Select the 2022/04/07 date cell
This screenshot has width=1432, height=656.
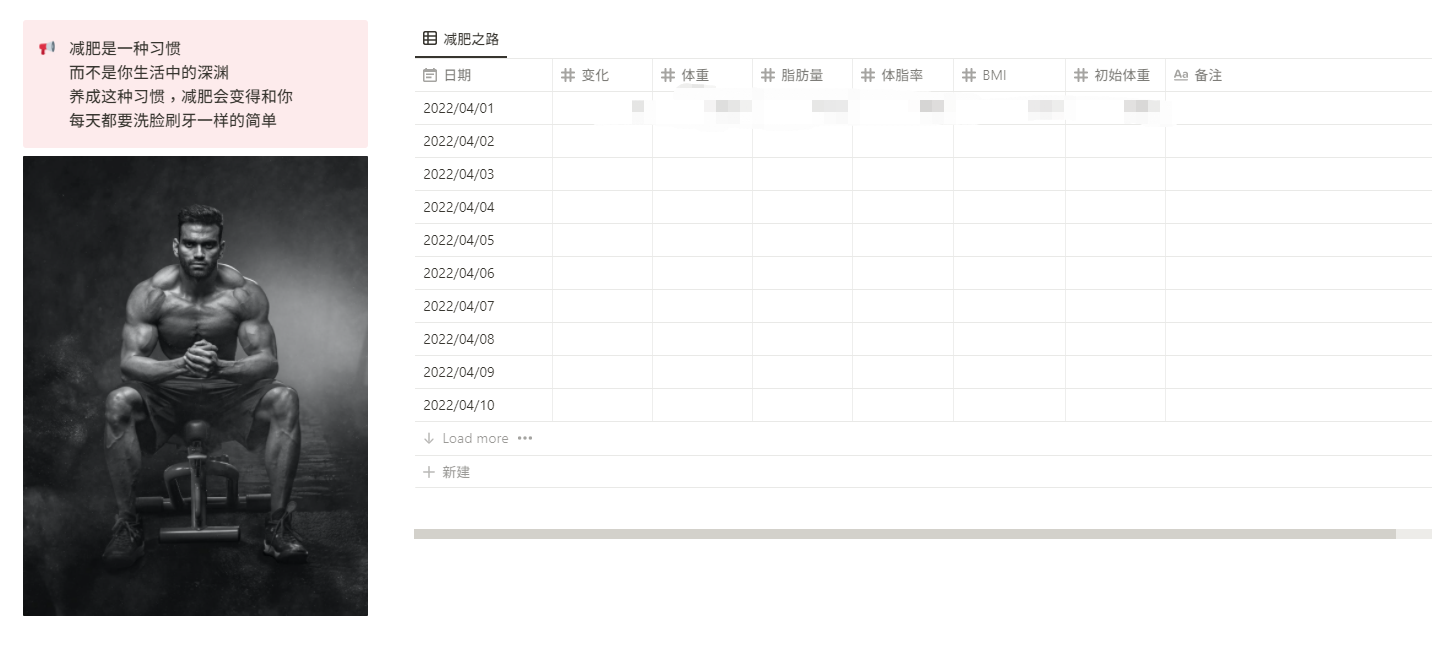click(483, 306)
